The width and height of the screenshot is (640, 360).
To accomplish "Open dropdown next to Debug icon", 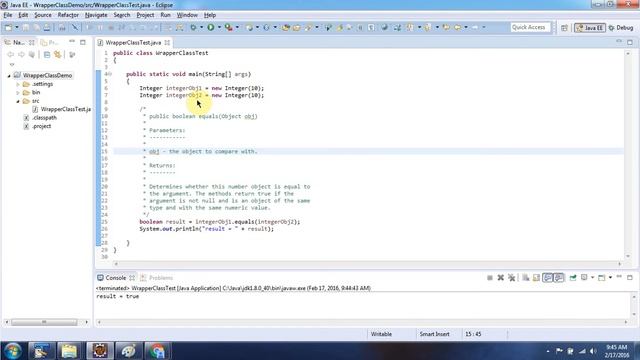I will click(x=201, y=27).
